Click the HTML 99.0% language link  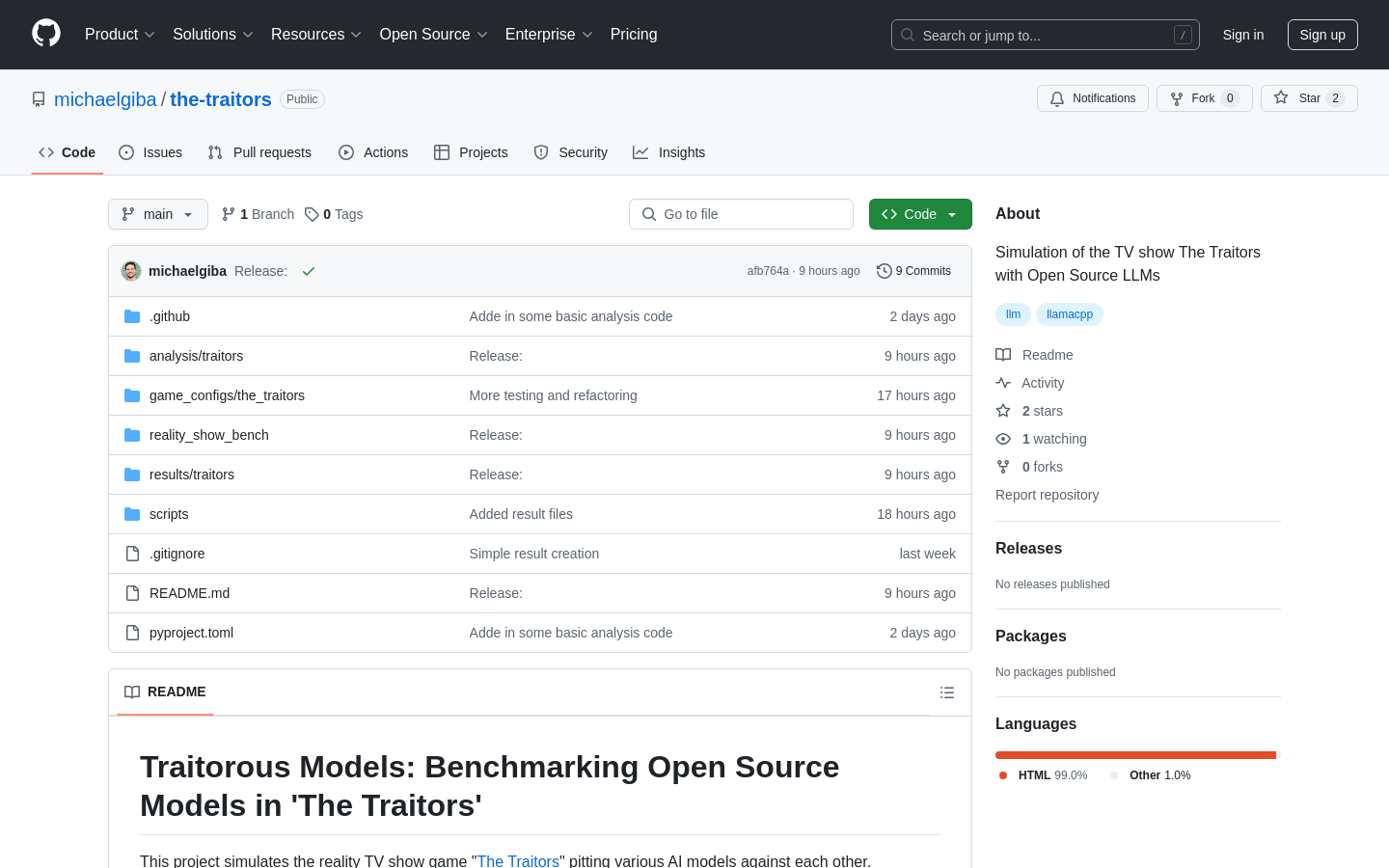tap(1044, 775)
